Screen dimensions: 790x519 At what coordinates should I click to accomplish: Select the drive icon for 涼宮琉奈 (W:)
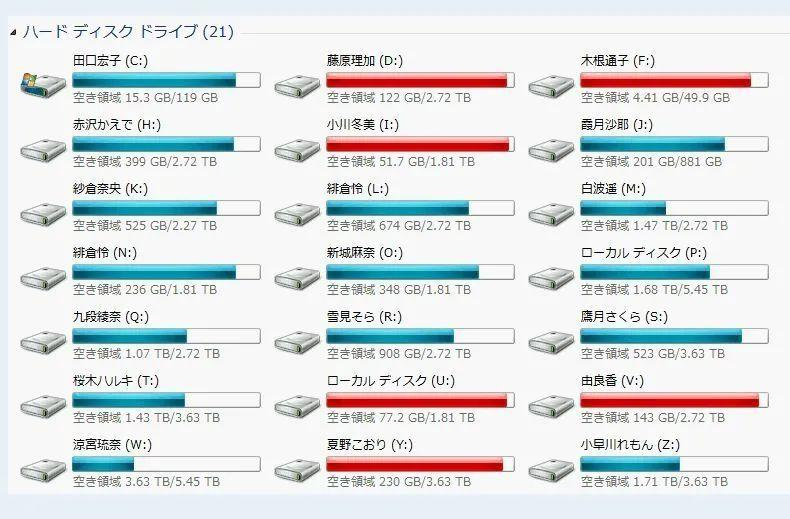click(42, 467)
